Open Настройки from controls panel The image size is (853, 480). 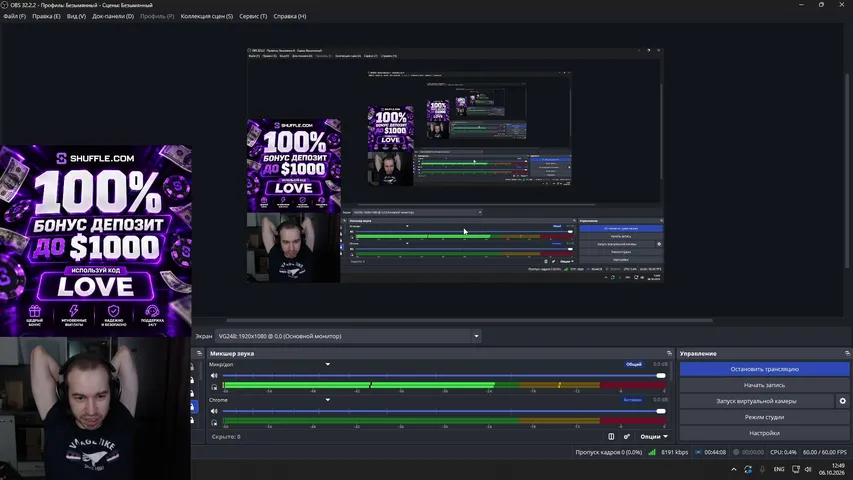pyautogui.click(x=764, y=433)
